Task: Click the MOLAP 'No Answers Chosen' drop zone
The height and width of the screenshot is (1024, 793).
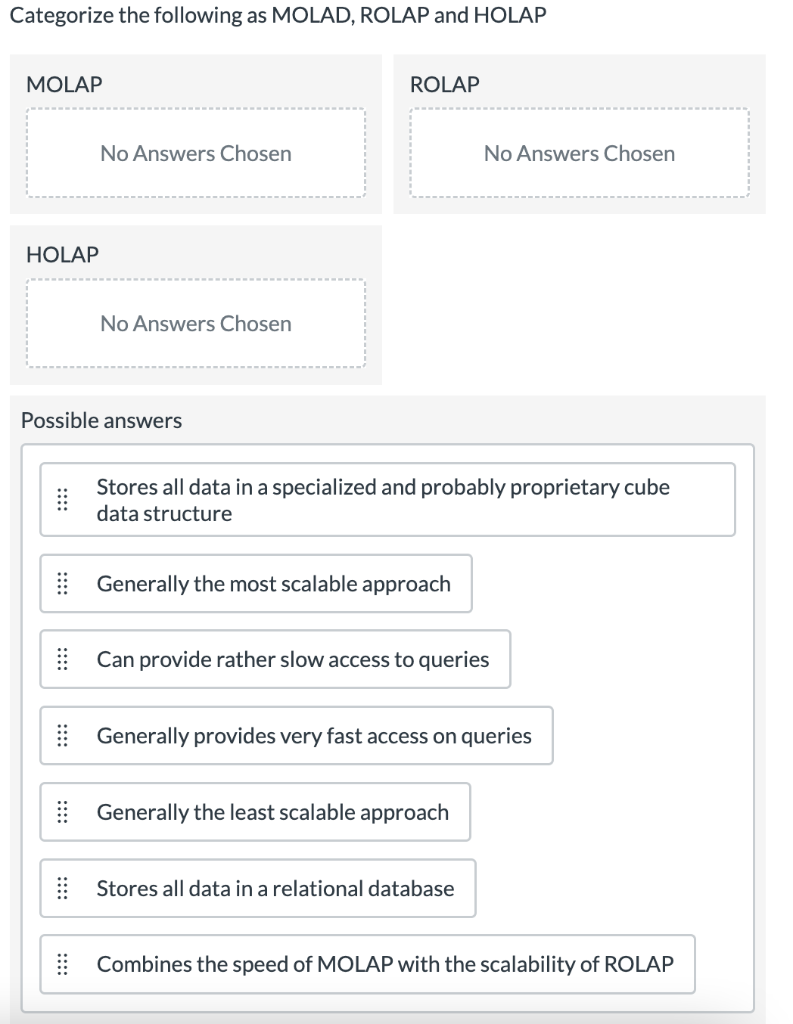Action: click(195, 153)
